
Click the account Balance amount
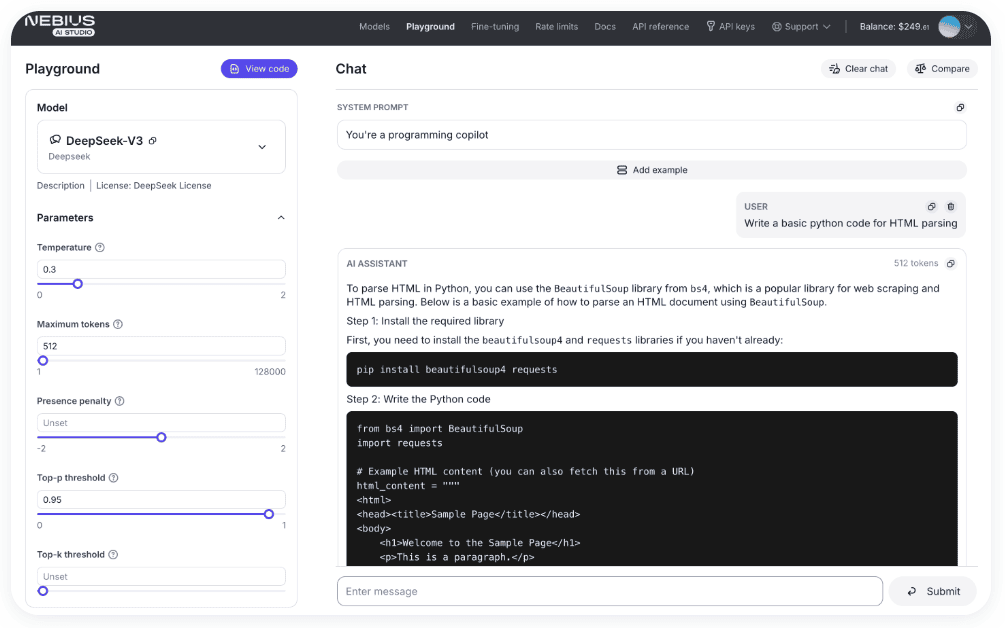(894, 26)
